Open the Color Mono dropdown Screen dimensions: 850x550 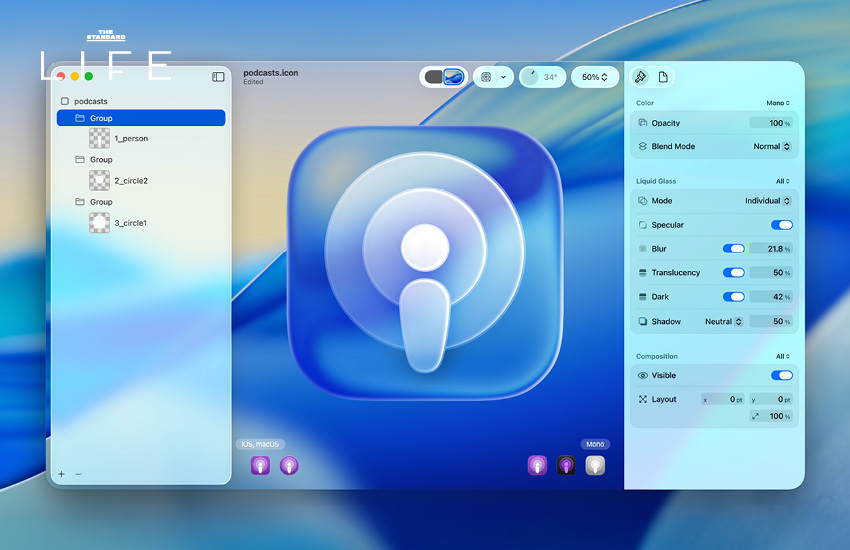[x=778, y=103]
